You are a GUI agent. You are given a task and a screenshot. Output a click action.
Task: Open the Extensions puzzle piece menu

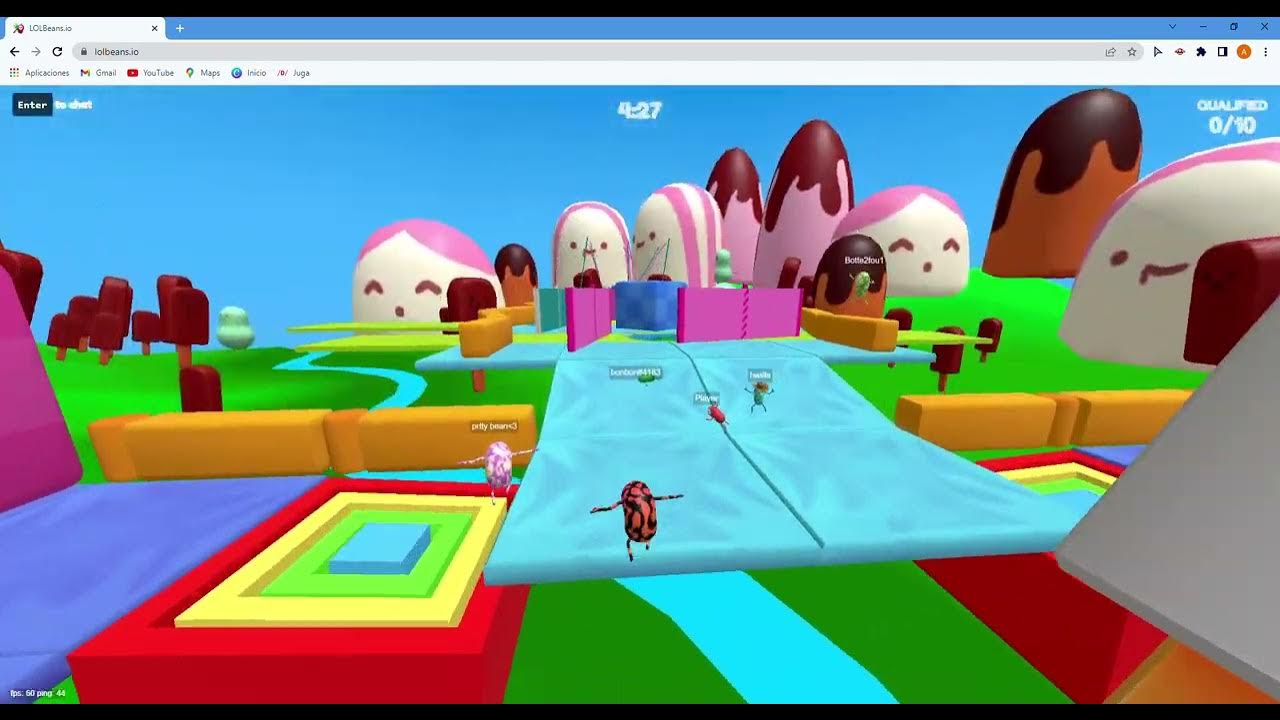[x=1201, y=52]
